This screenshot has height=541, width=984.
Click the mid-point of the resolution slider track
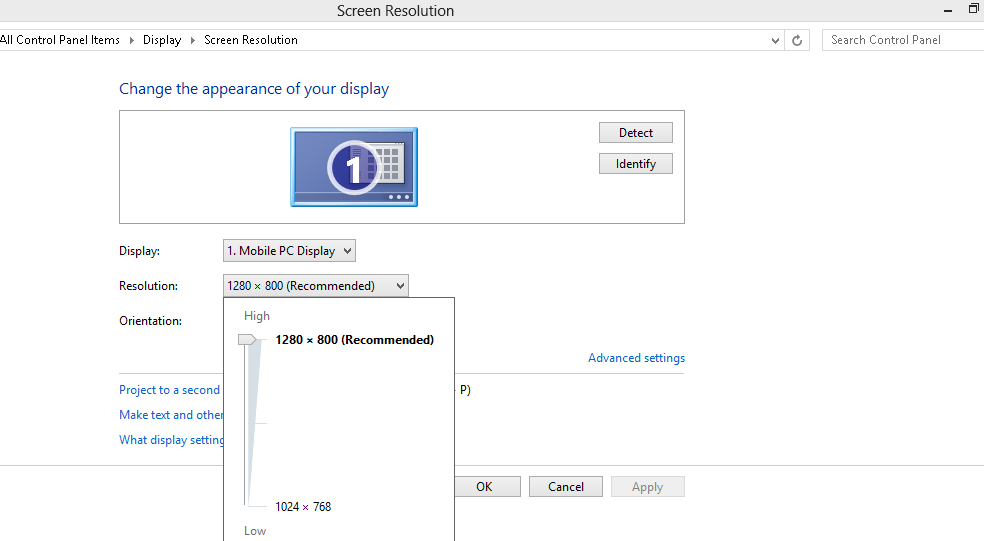coord(246,424)
